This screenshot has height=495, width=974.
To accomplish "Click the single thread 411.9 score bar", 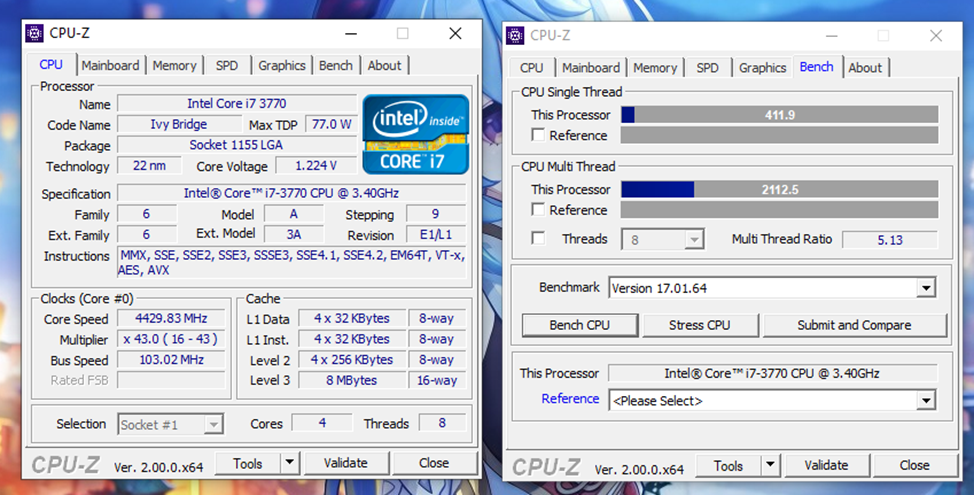I will pos(780,114).
